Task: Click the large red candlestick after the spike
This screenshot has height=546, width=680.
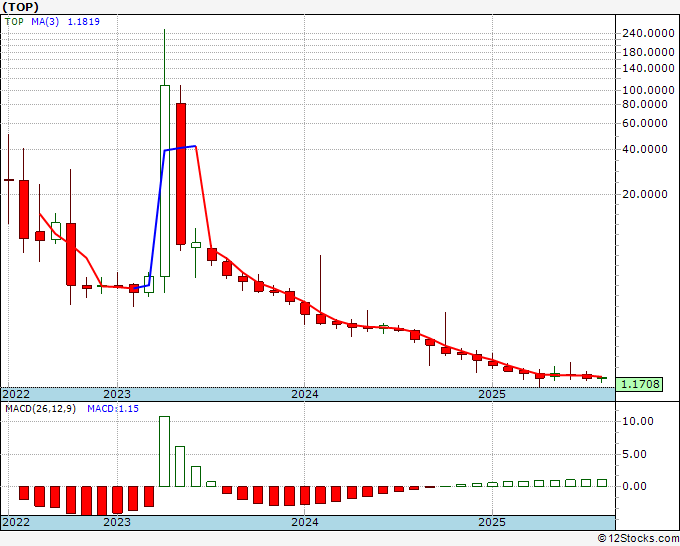Action: (x=181, y=174)
